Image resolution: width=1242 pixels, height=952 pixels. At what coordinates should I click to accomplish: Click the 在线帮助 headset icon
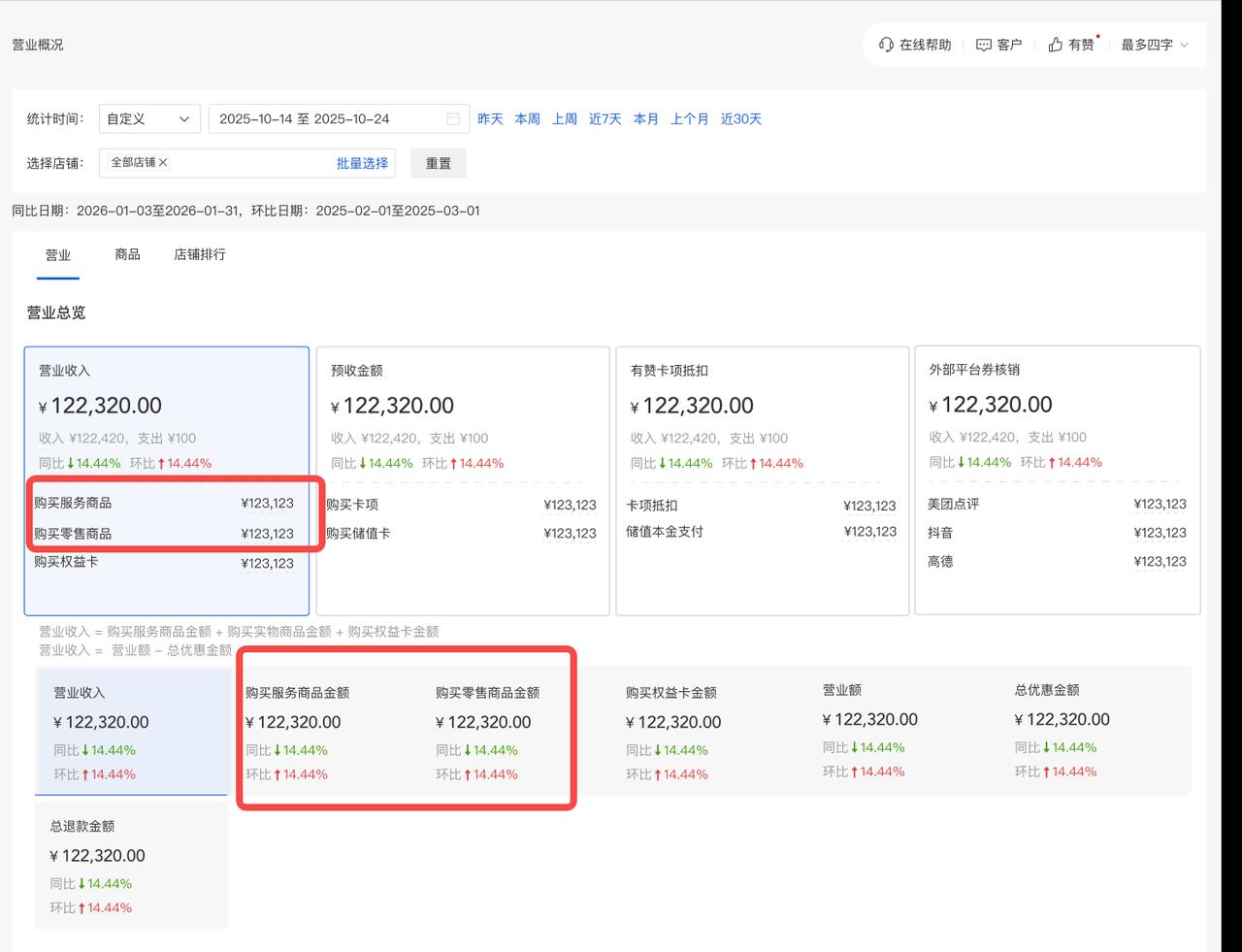886,45
